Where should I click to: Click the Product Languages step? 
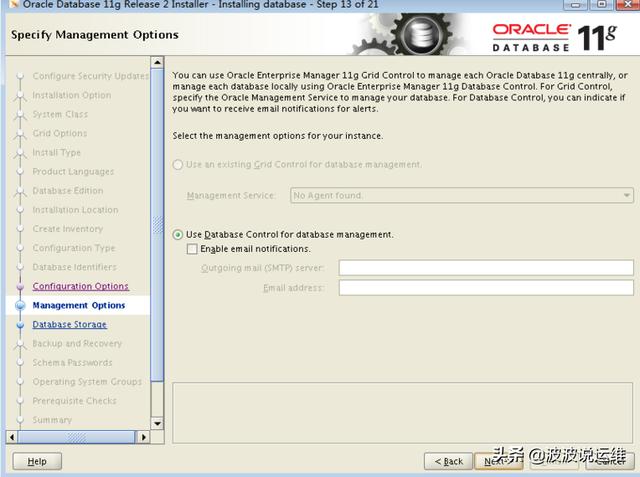click(73, 172)
